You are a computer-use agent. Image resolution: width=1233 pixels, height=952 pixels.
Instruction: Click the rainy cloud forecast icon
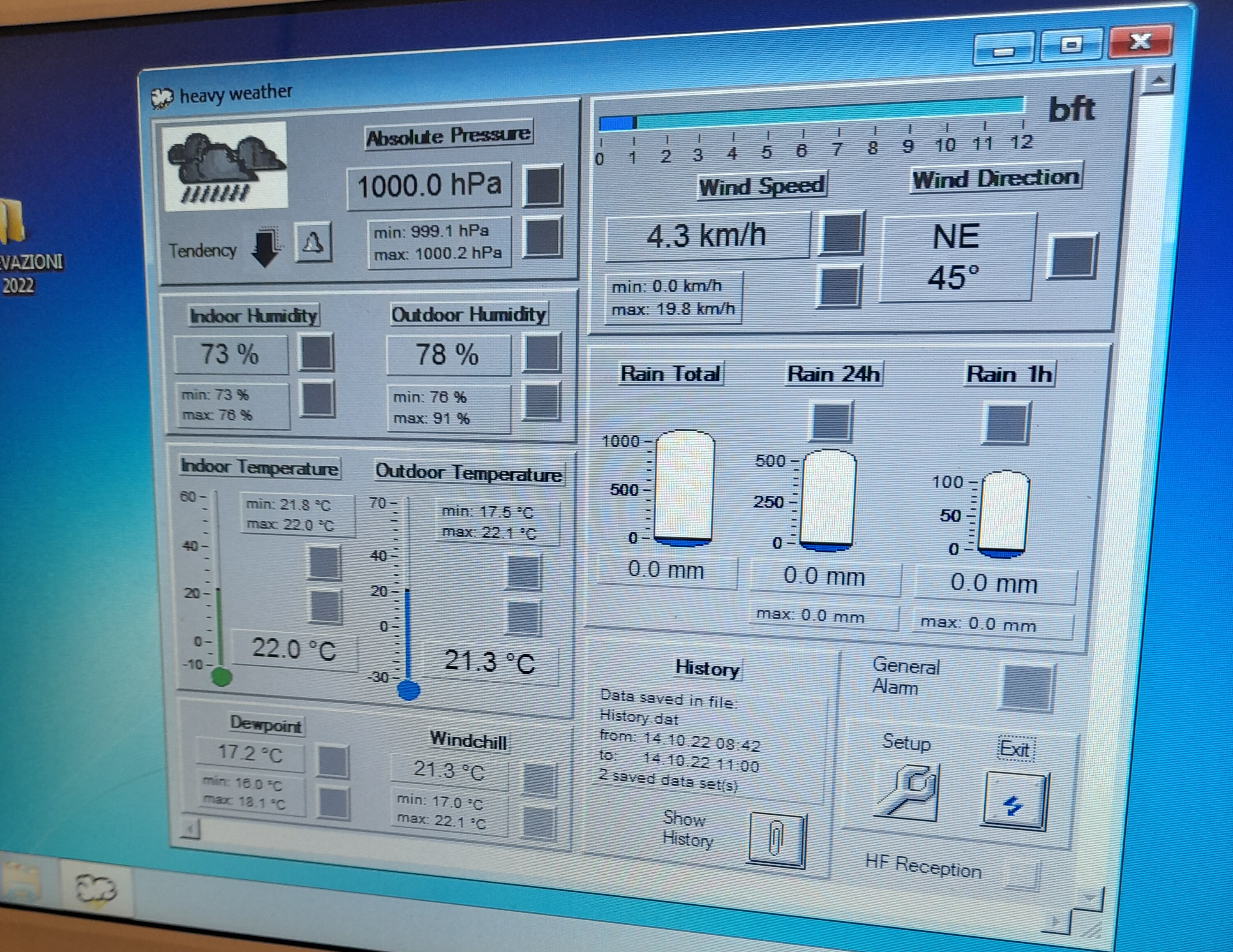226,166
